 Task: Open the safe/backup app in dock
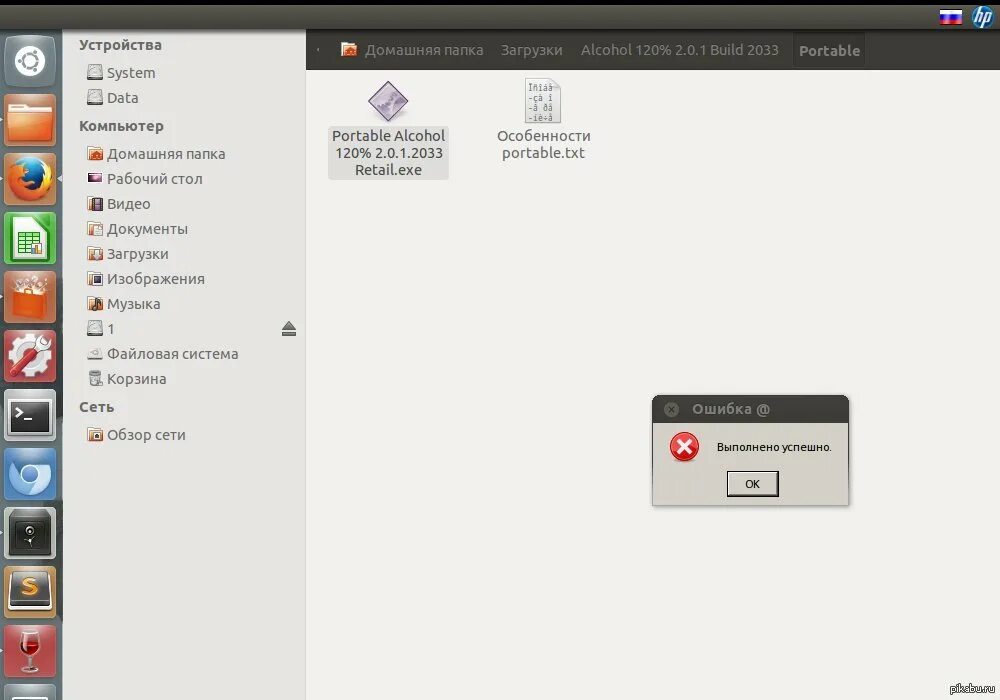(x=30, y=533)
